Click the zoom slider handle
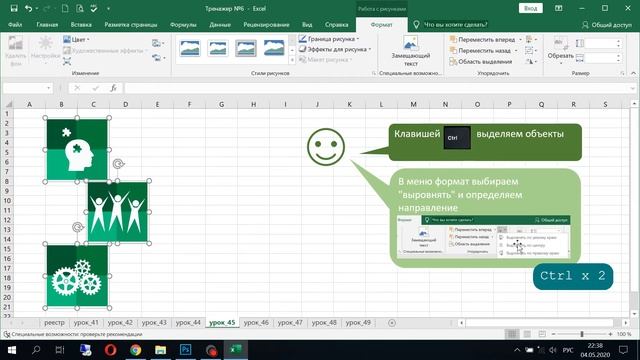This screenshot has height=360, width=640. [x=582, y=334]
